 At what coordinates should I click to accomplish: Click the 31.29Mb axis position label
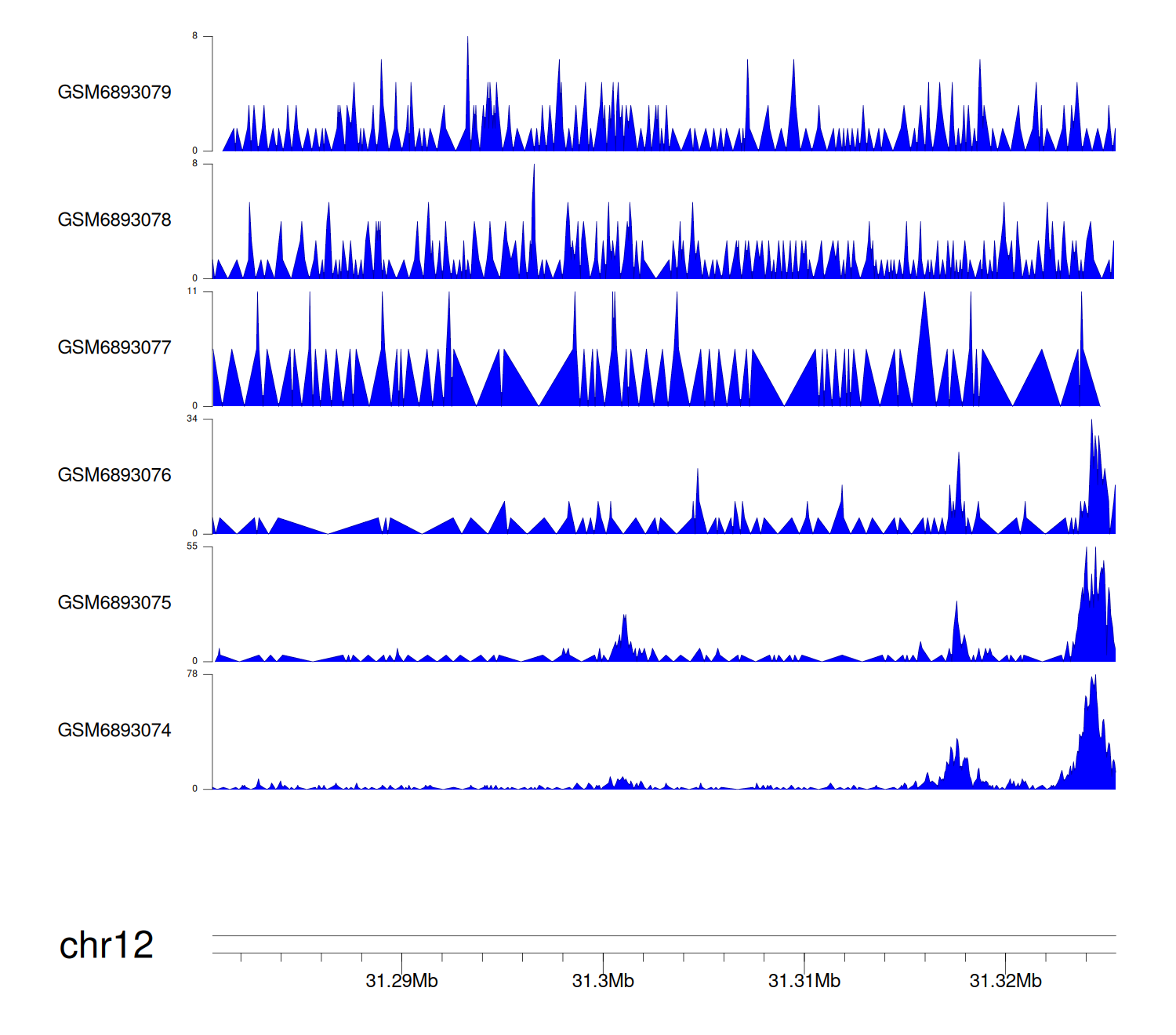click(x=401, y=981)
